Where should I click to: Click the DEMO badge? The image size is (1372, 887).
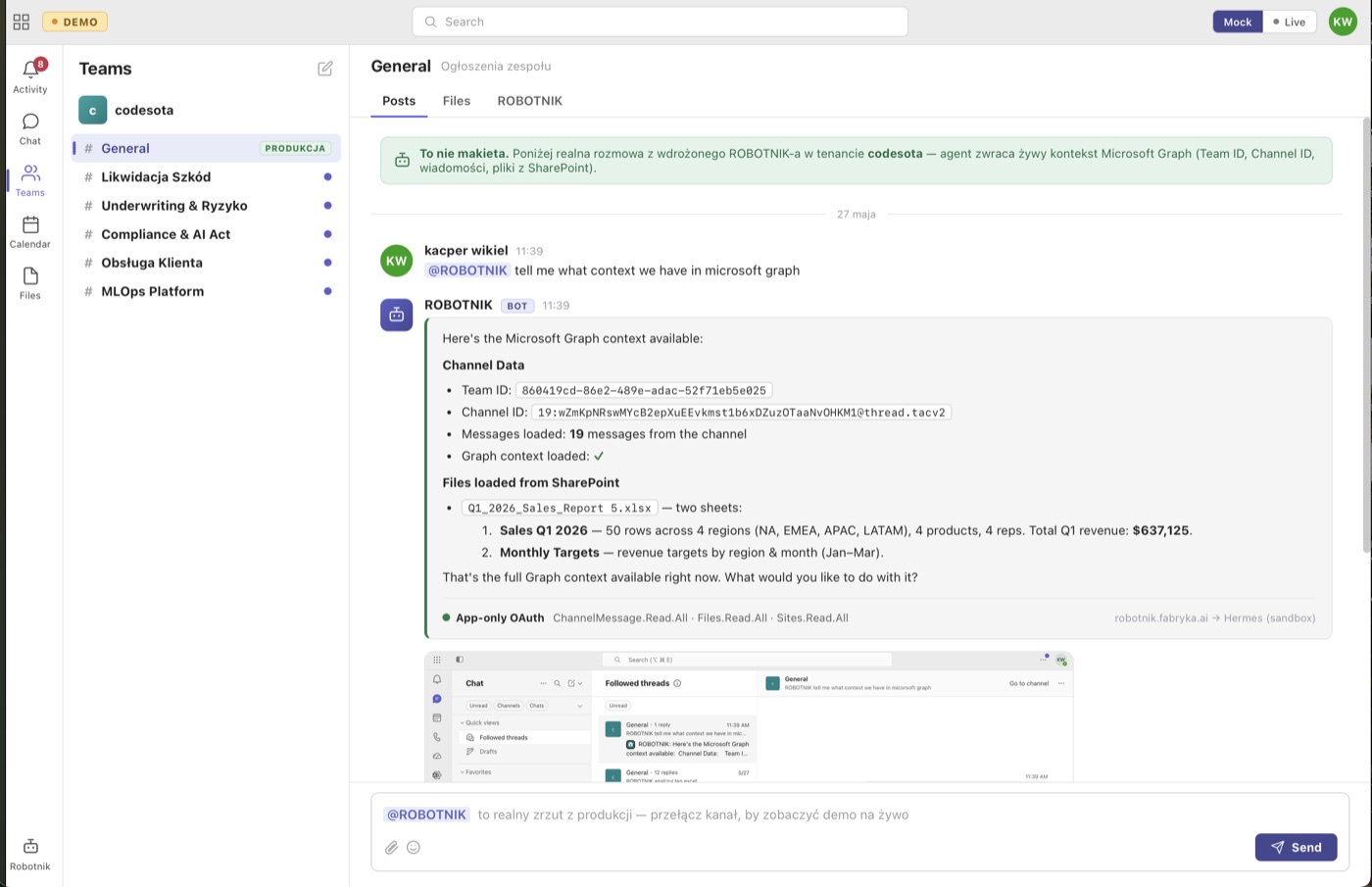(74, 22)
